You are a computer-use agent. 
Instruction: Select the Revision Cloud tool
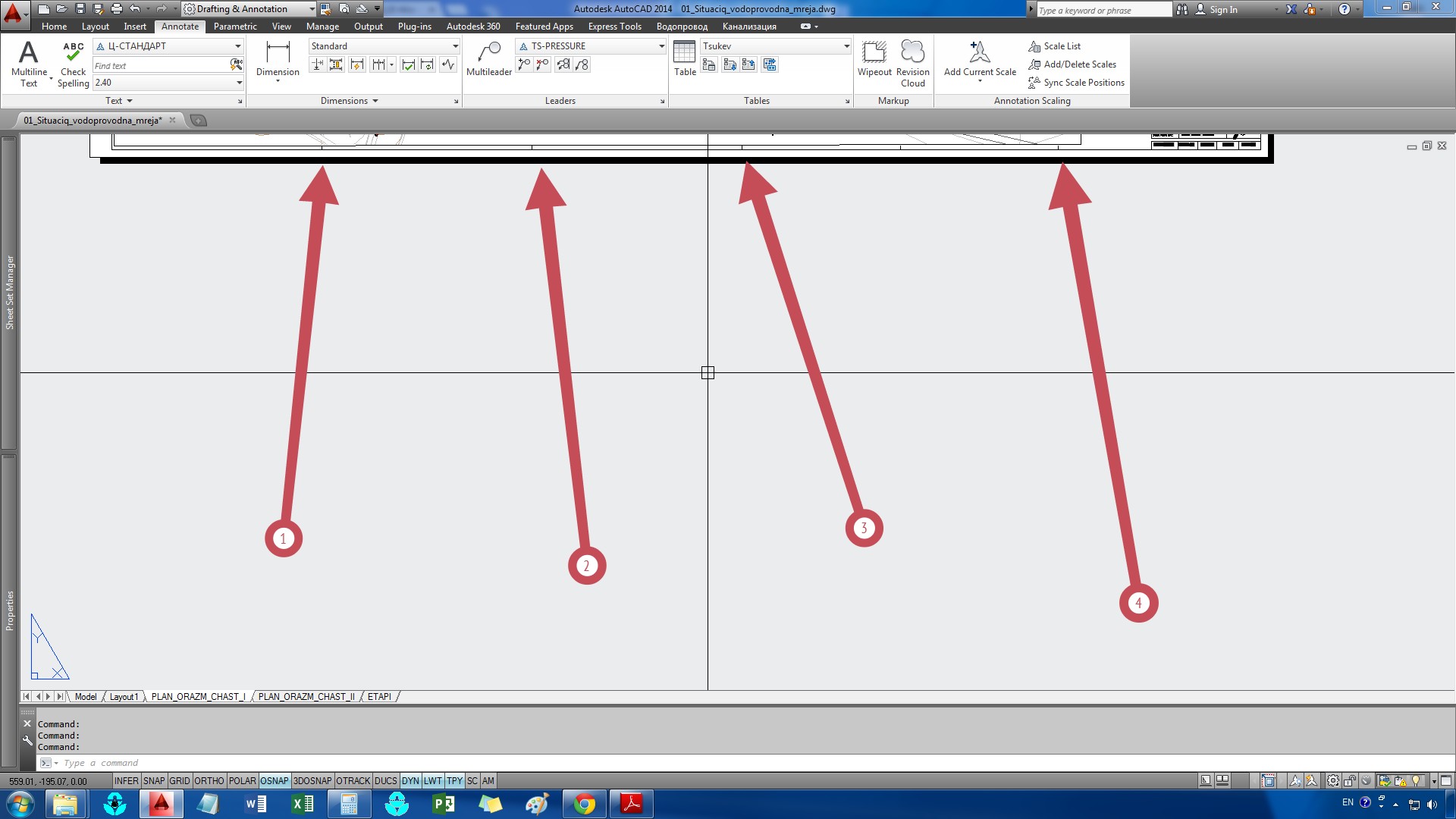click(x=912, y=64)
